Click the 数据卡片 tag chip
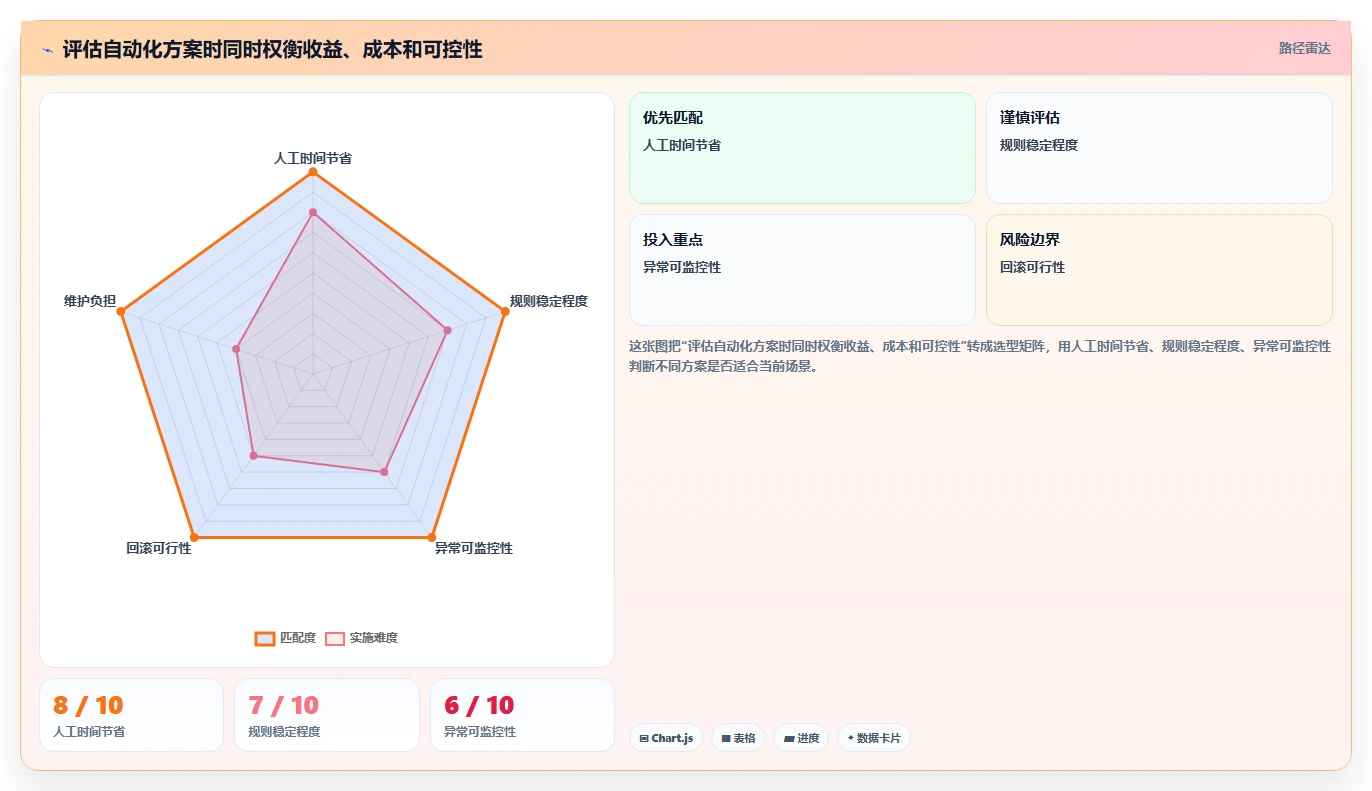 tap(874, 738)
